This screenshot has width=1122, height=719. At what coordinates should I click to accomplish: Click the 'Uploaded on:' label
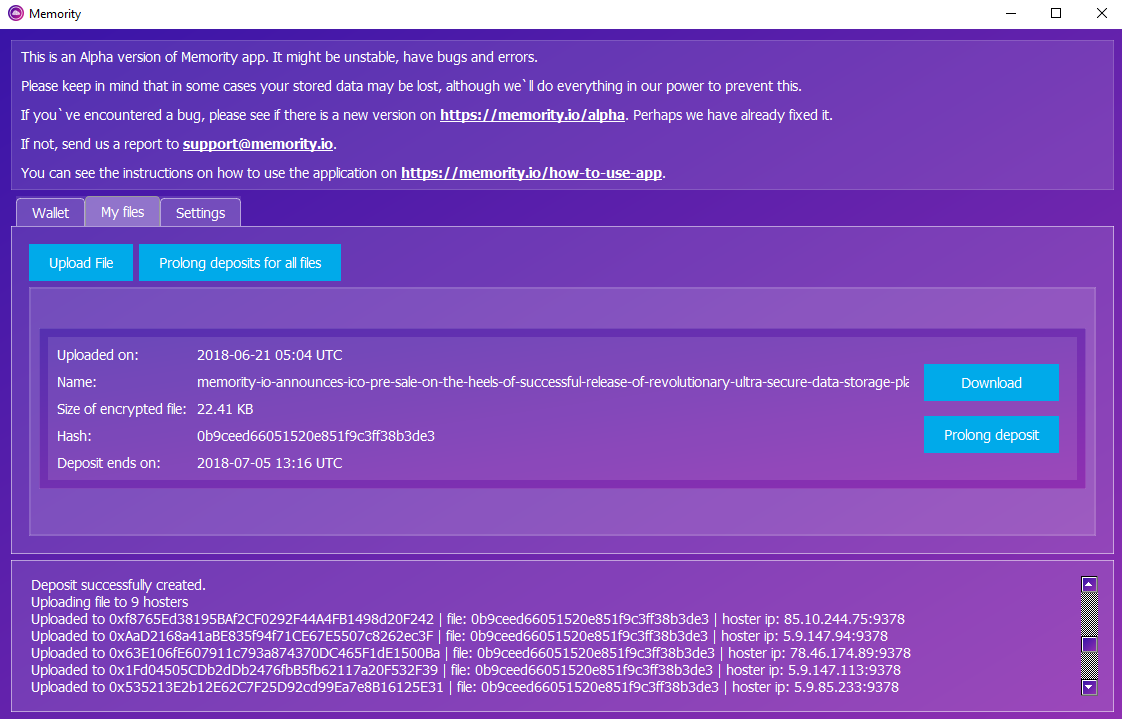[97, 355]
